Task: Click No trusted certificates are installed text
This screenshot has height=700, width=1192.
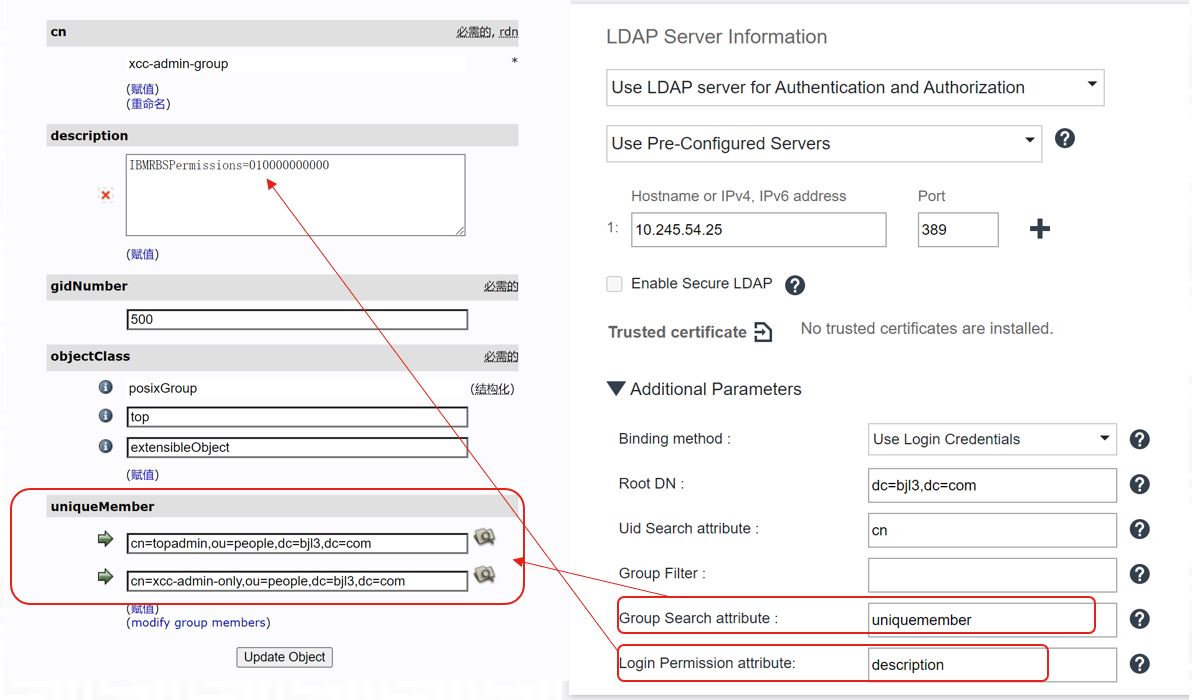Action: click(927, 328)
